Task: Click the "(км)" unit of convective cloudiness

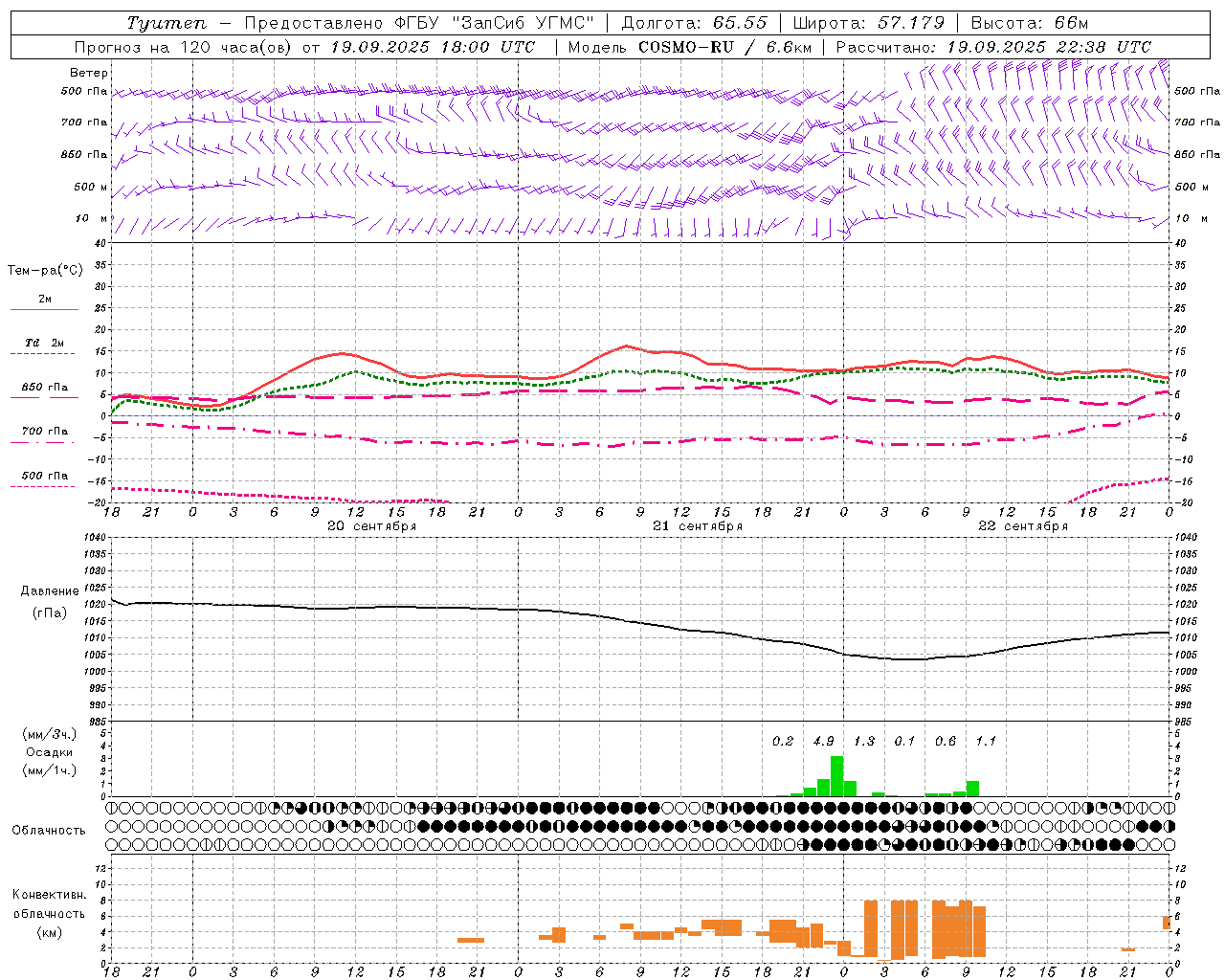Action: click(50, 932)
